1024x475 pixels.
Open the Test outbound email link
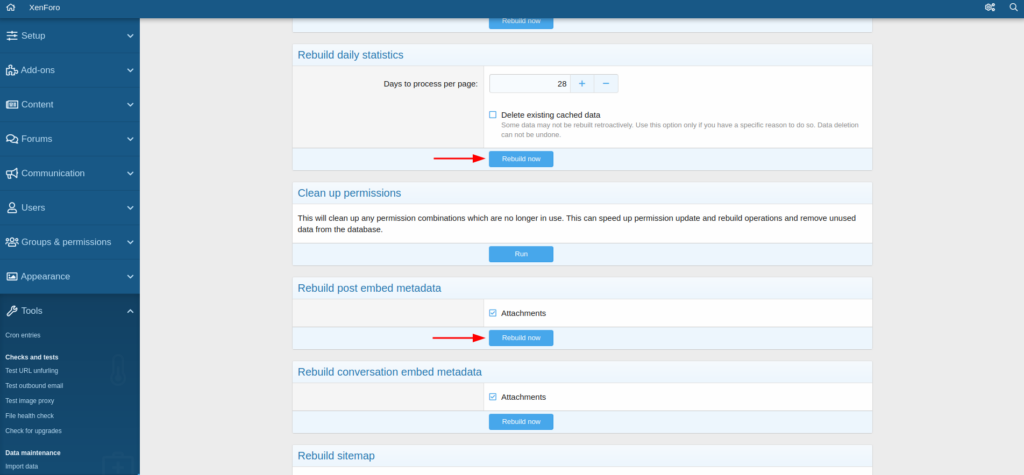(34, 385)
